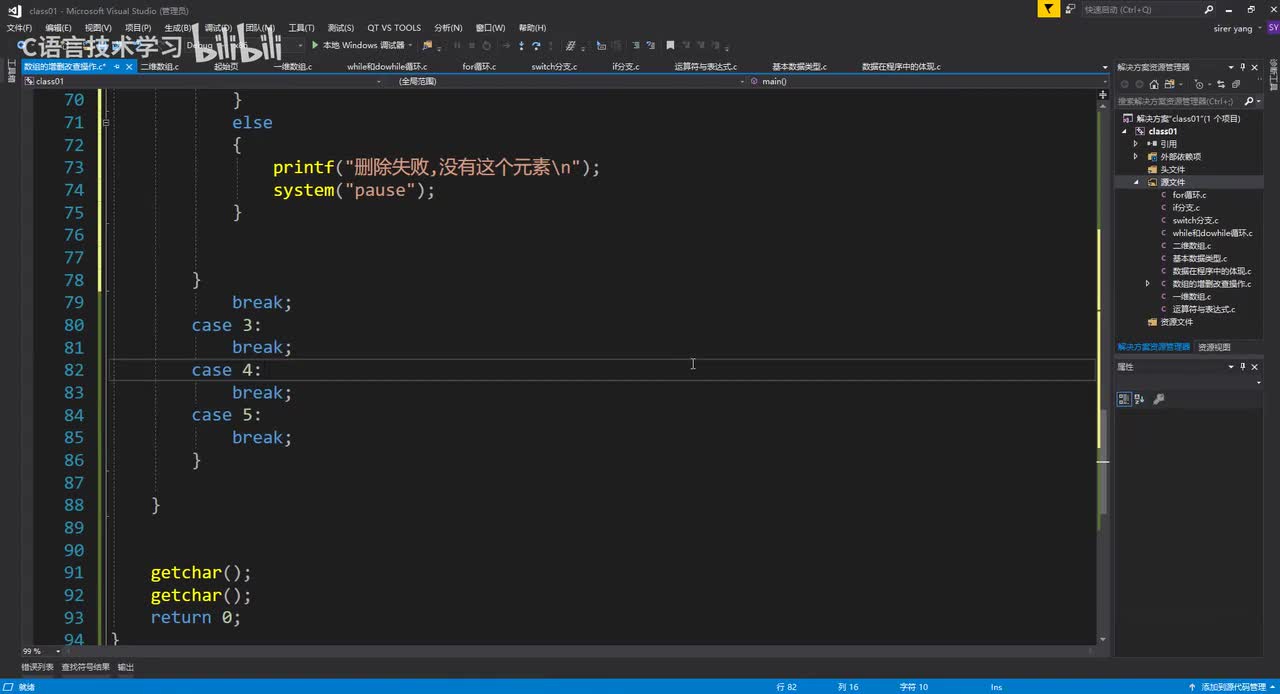Select for循环.c in Solution Explorer

click(x=1189, y=195)
